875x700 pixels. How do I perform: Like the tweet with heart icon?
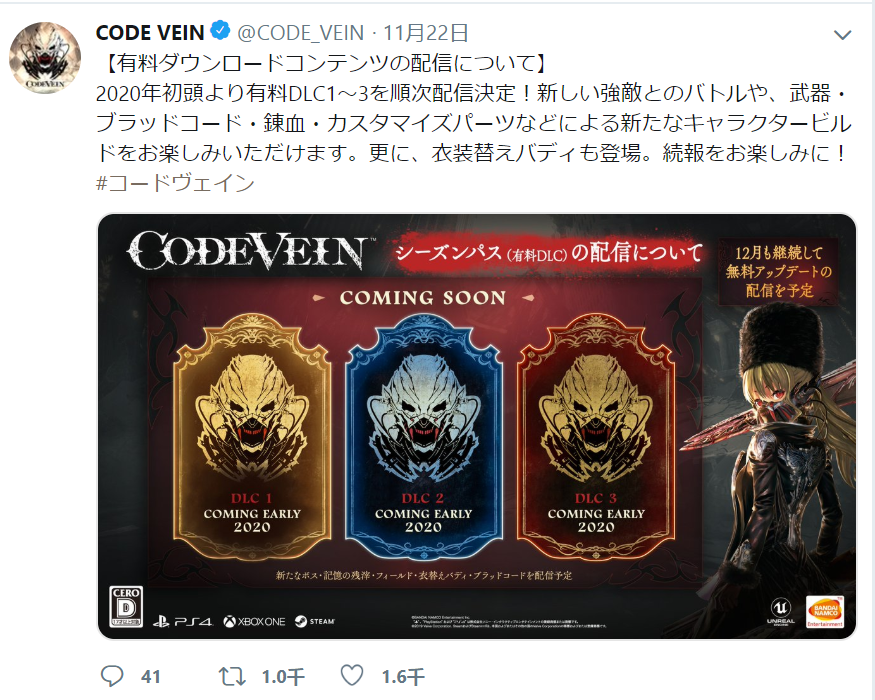click(x=352, y=675)
